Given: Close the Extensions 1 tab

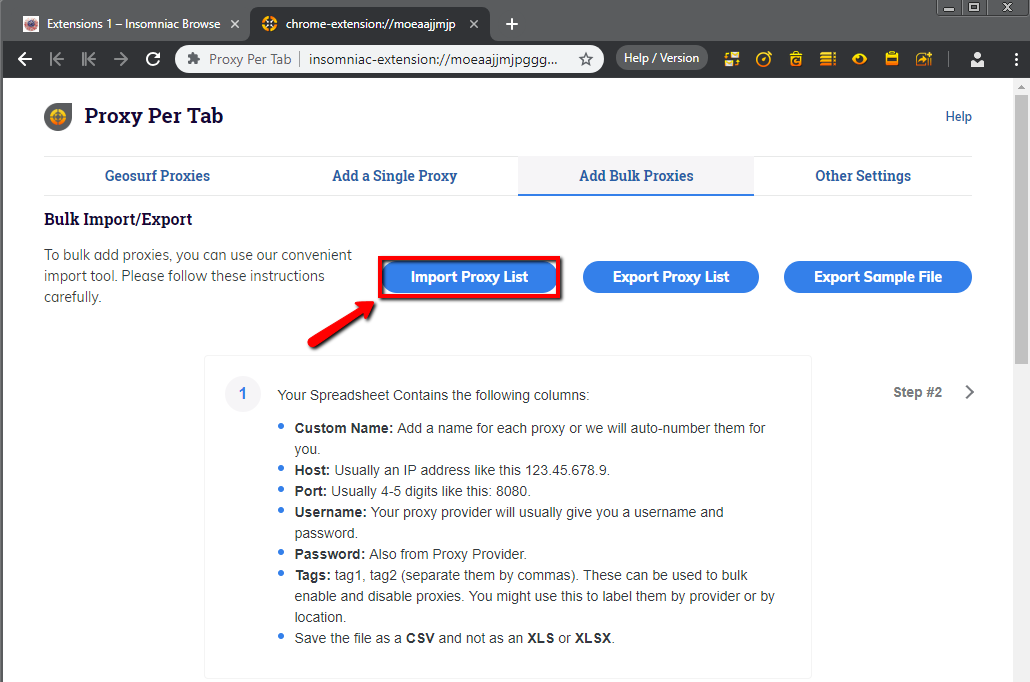Looking at the screenshot, I should (x=235, y=24).
